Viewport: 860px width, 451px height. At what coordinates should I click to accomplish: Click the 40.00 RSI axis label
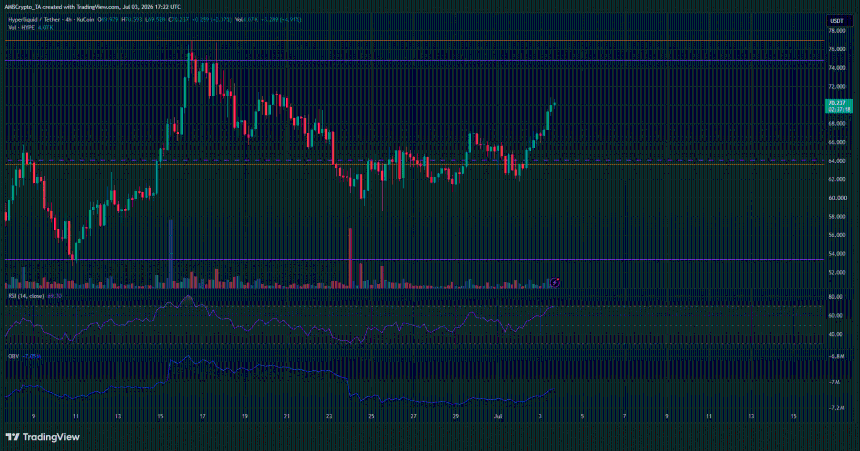point(836,334)
